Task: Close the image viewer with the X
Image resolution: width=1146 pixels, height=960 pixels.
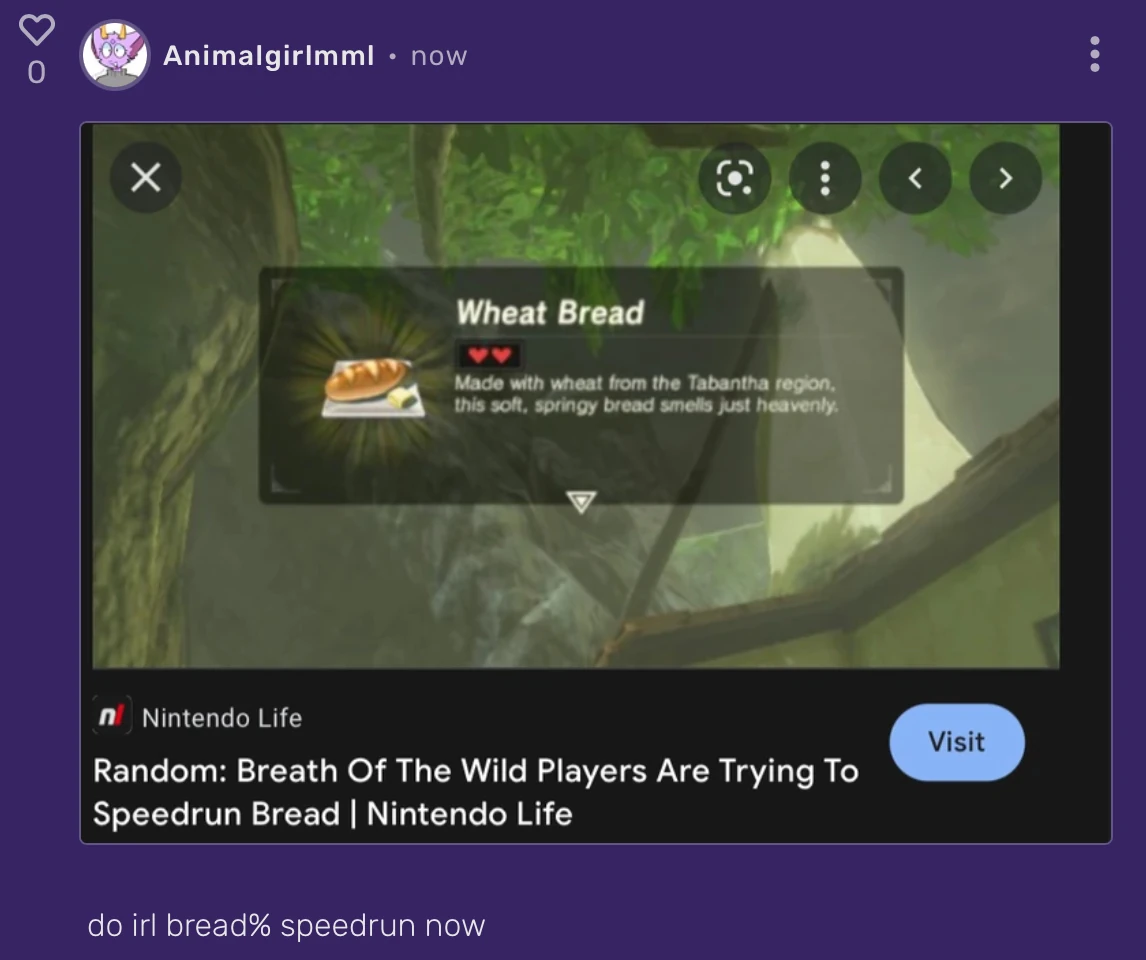Action: click(x=145, y=178)
